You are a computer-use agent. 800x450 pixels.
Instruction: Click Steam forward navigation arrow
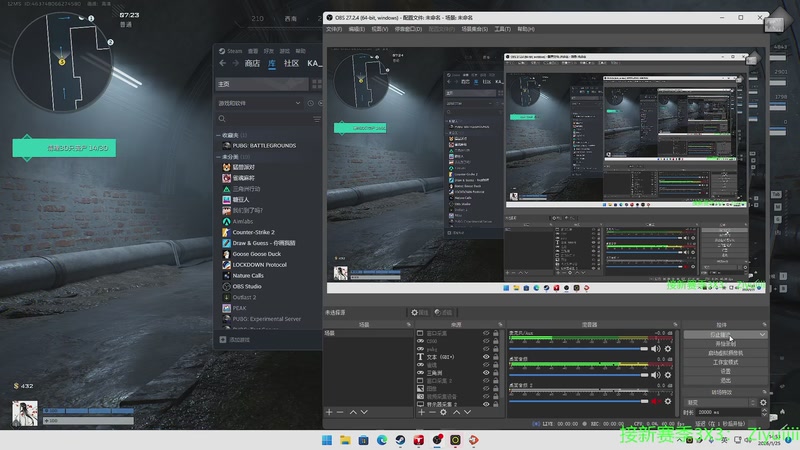point(235,63)
